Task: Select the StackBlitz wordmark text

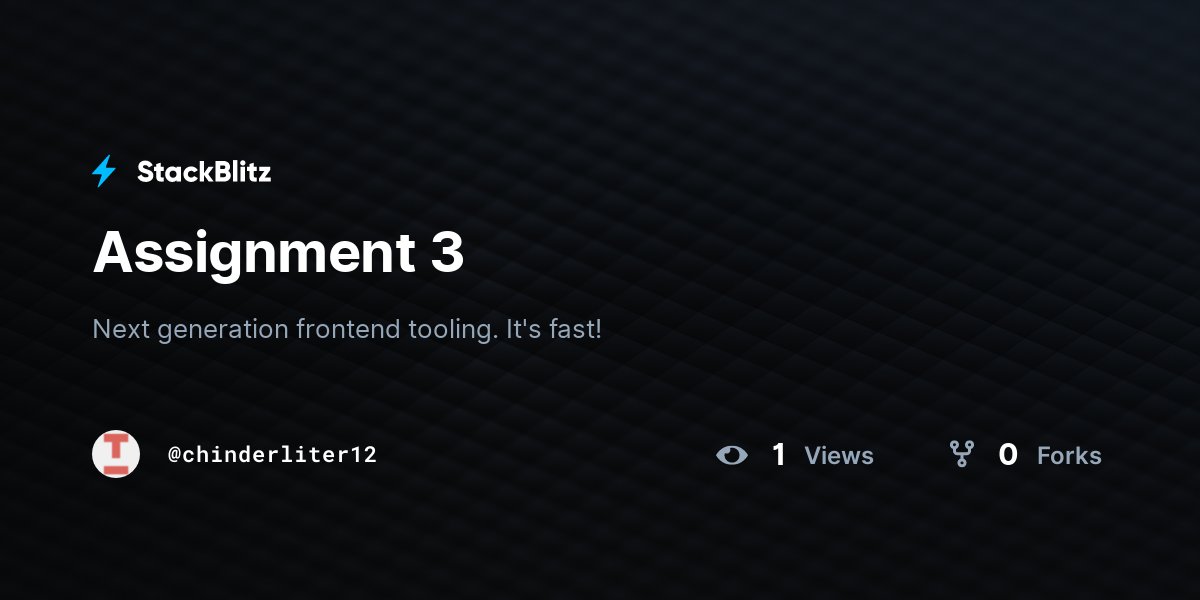Action: coord(204,172)
